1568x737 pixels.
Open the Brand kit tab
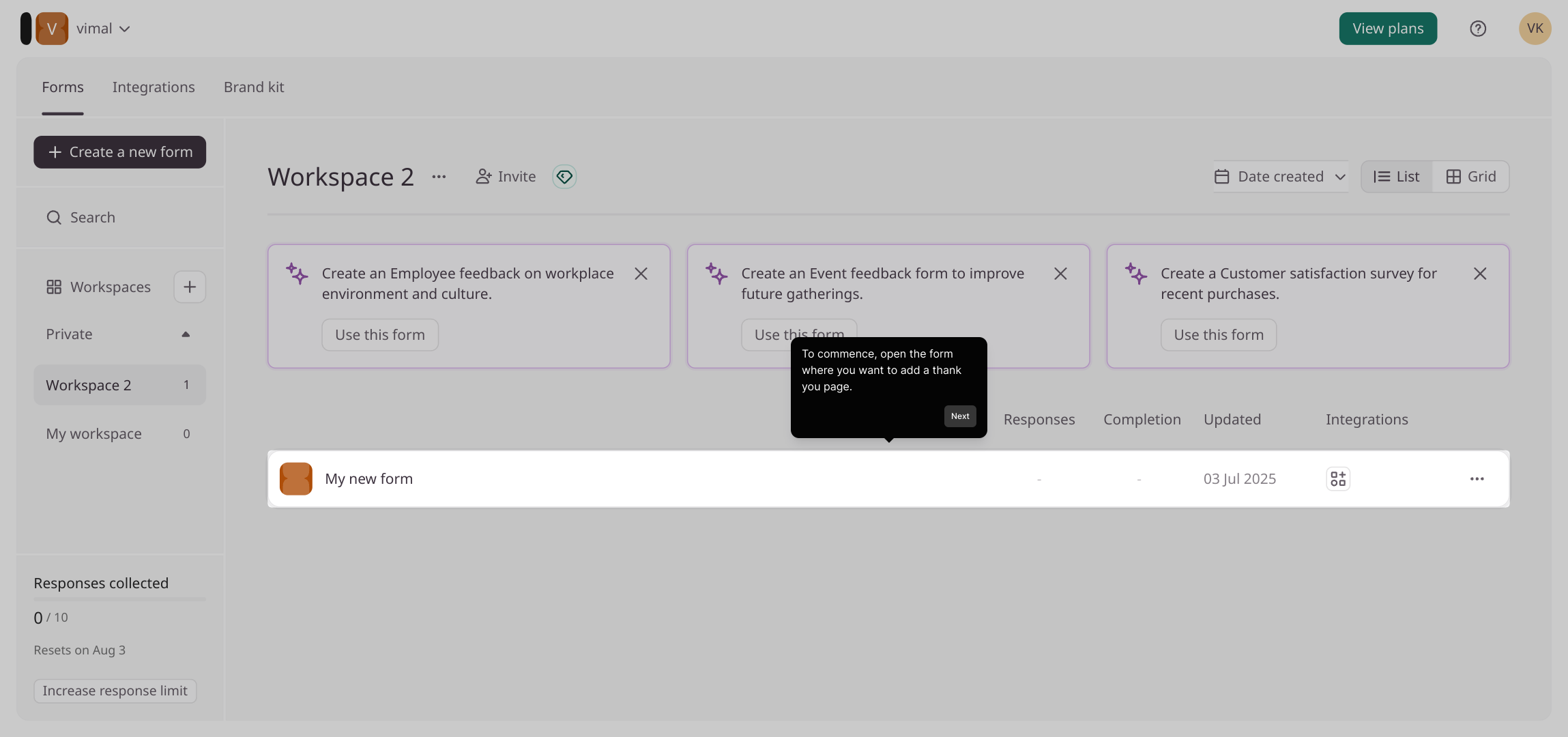[254, 87]
